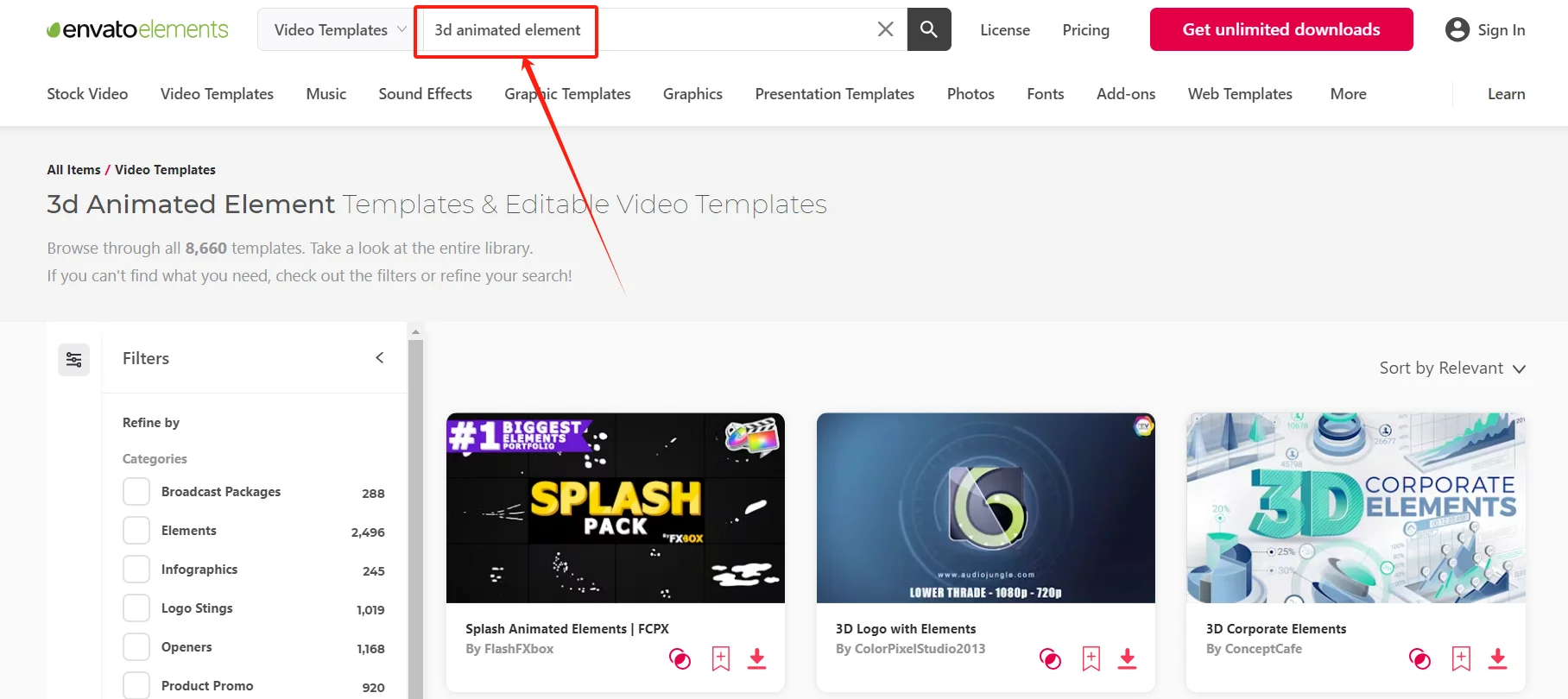Viewport: 1568px width, 699px height.
Task: Clear the search box with the X icon
Action: pos(885,29)
